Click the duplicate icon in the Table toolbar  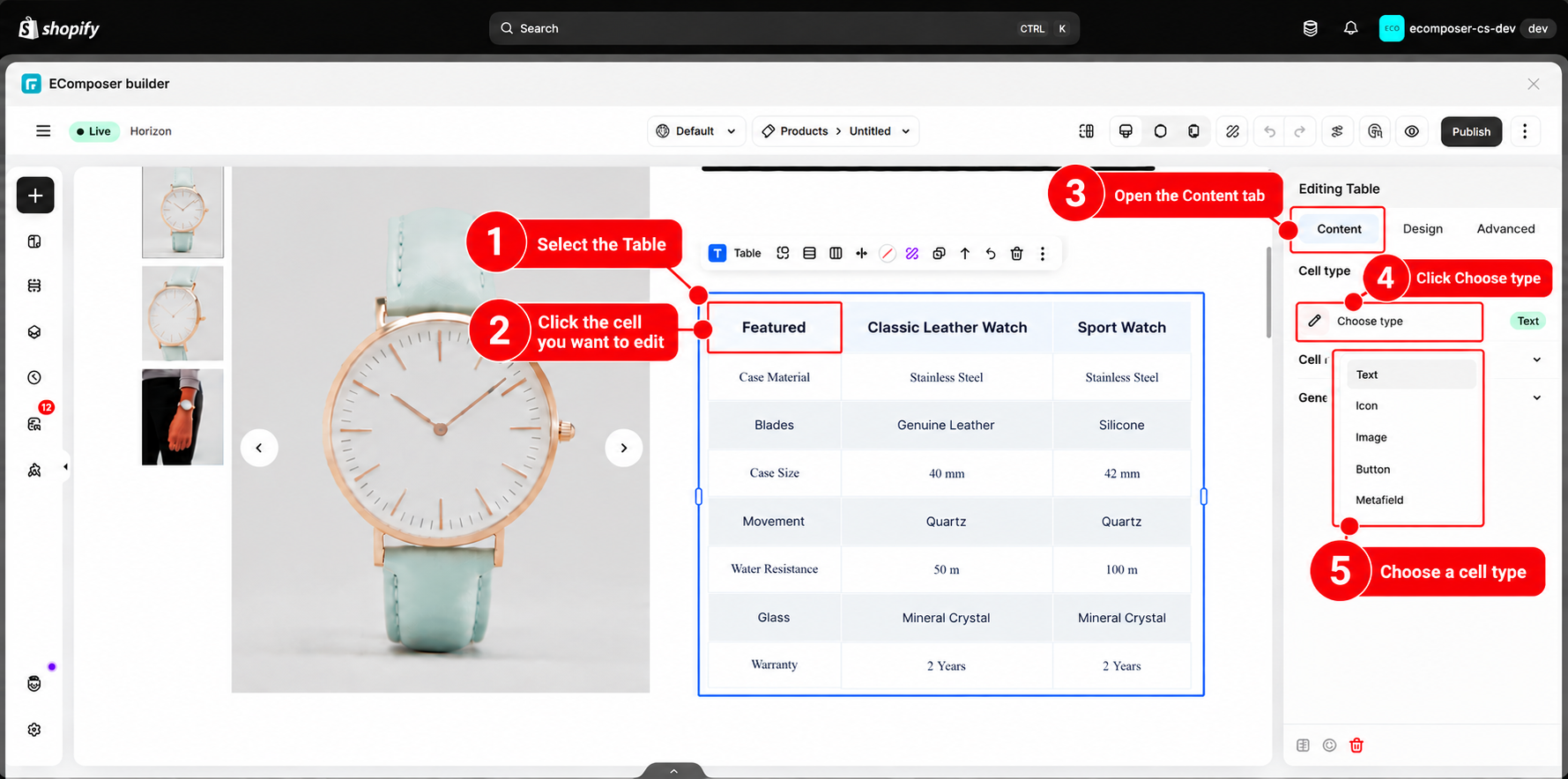pyautogui.click(x=939, y=254)
